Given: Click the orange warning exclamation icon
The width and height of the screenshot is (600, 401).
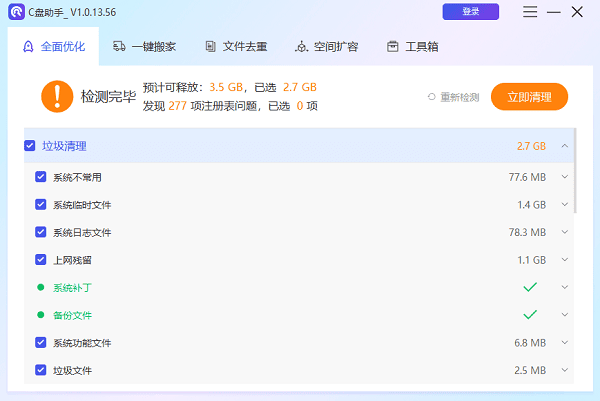Looking at the screenshot, I should tap(57, 96).
